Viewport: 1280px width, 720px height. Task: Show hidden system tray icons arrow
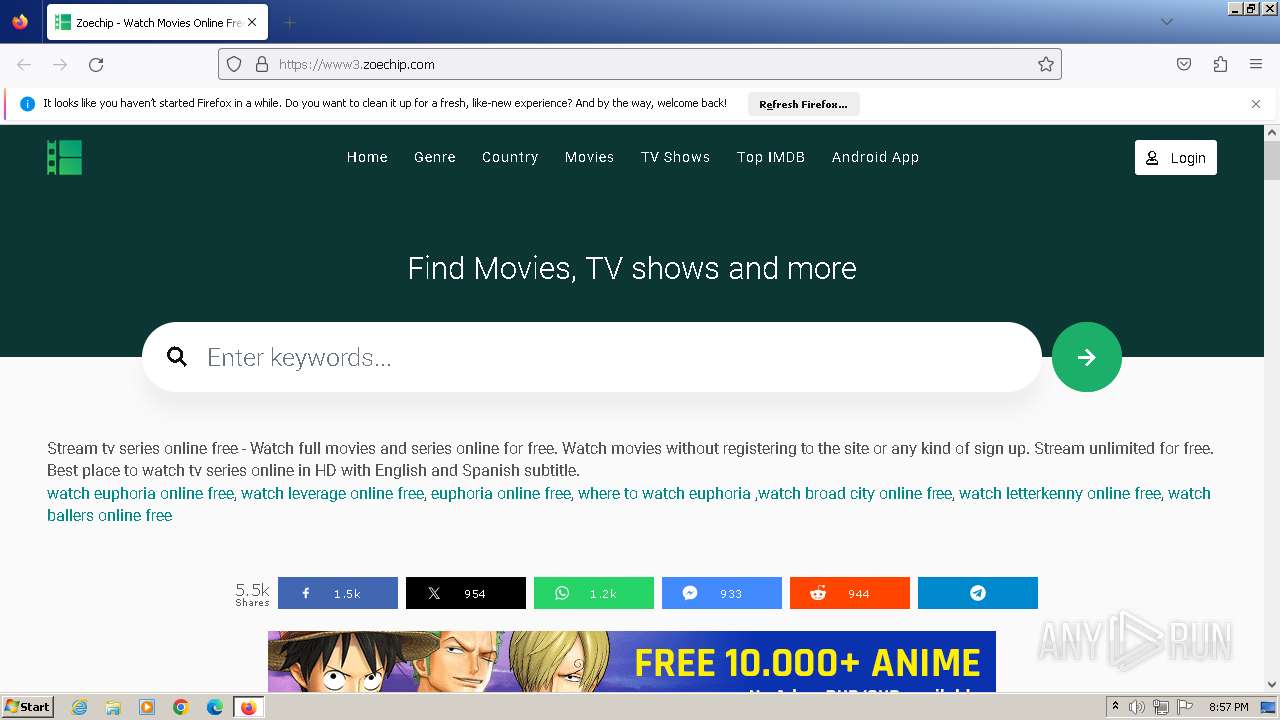[x=1115, y=707]
